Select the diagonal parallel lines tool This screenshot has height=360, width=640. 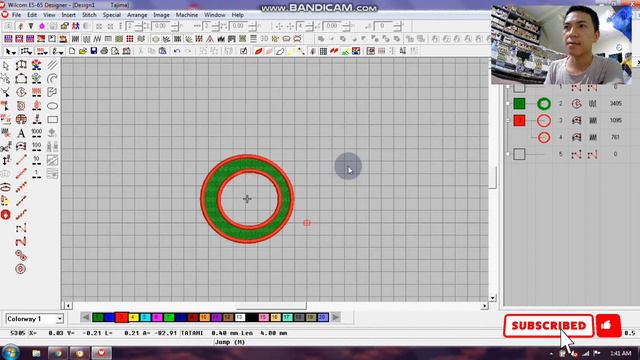coord(52,65)
